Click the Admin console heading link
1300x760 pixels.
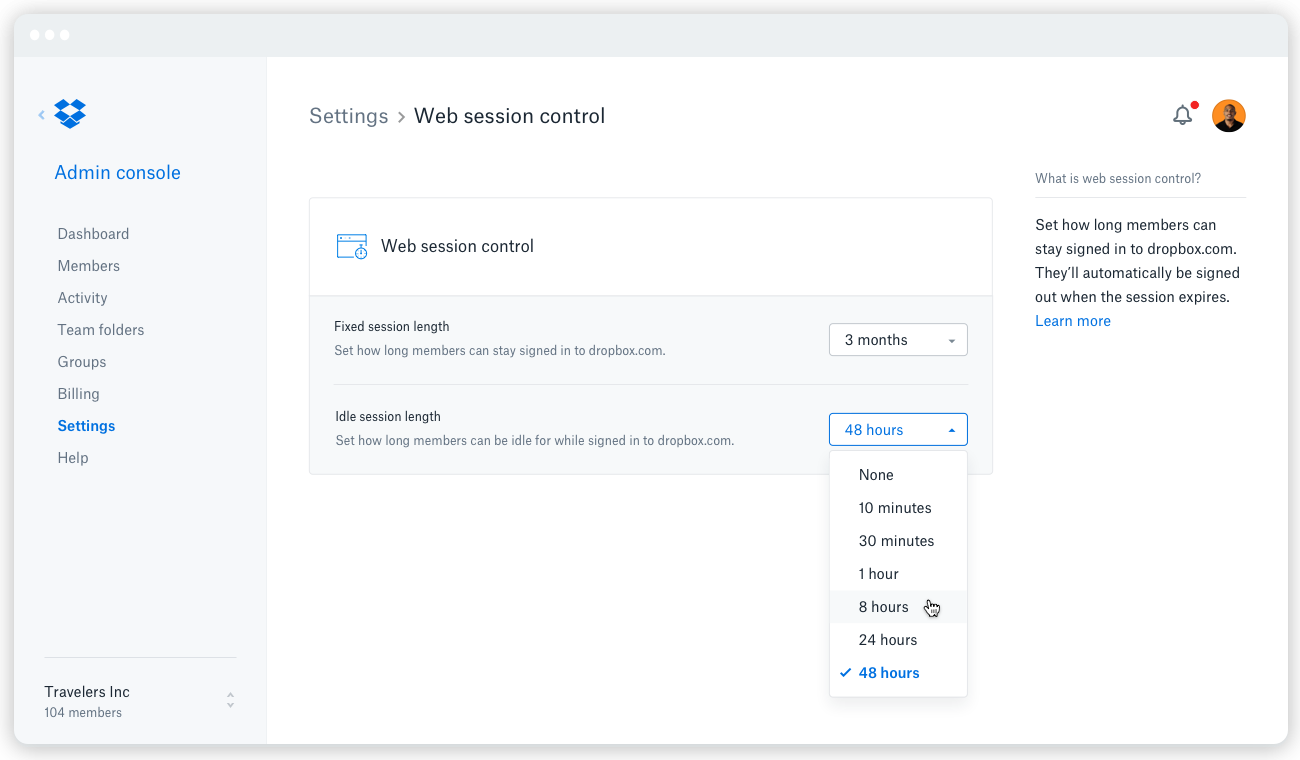click(118, 173)
